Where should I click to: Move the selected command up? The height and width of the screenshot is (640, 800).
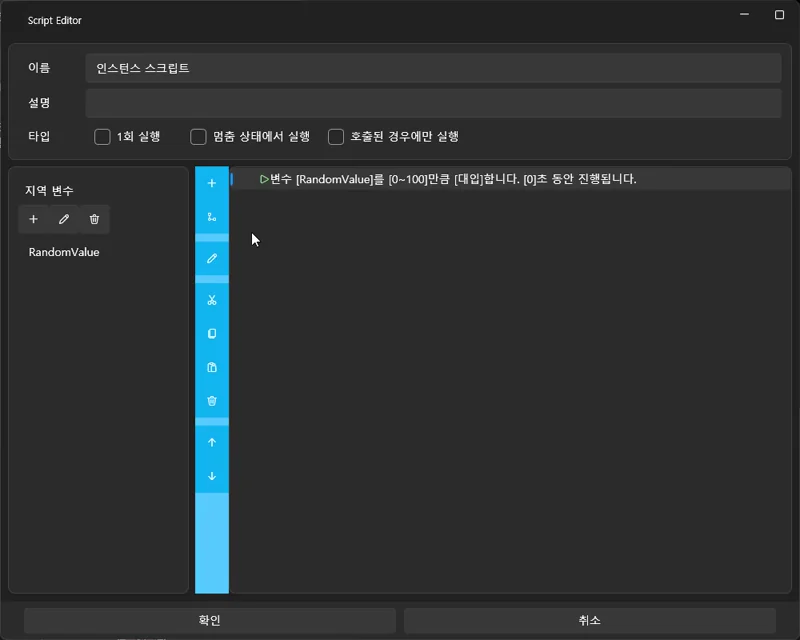point(212,440)
